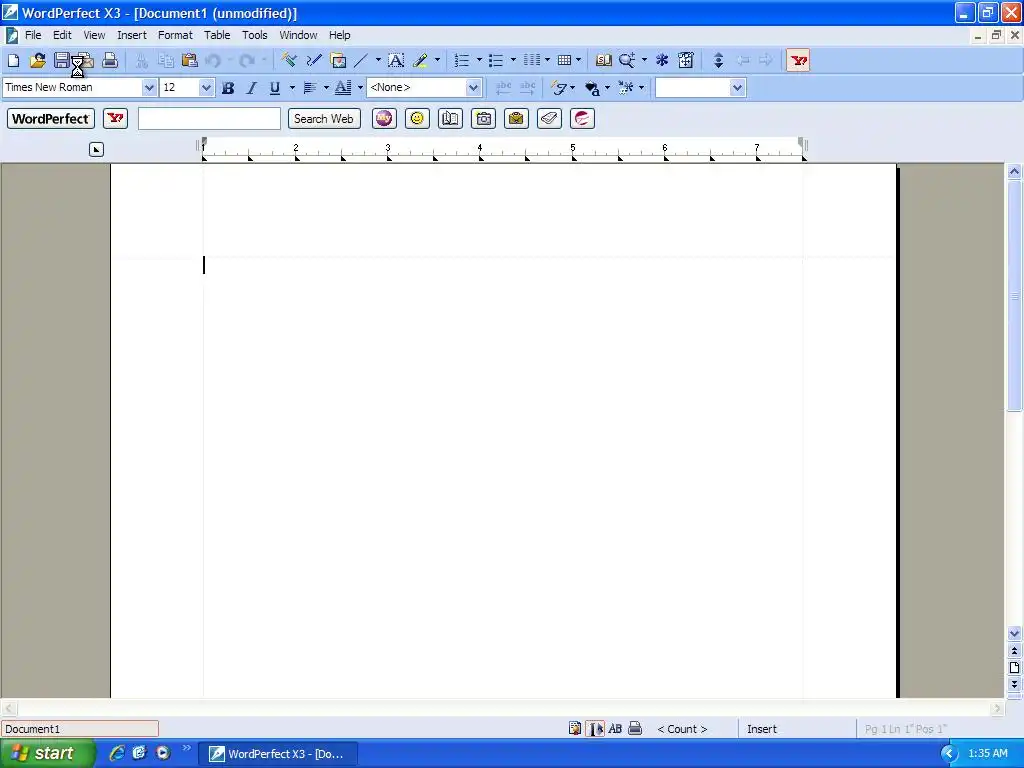Open the Table menu
The width and height of the screenshot is (1024, 768).
[x=217, y=35]
